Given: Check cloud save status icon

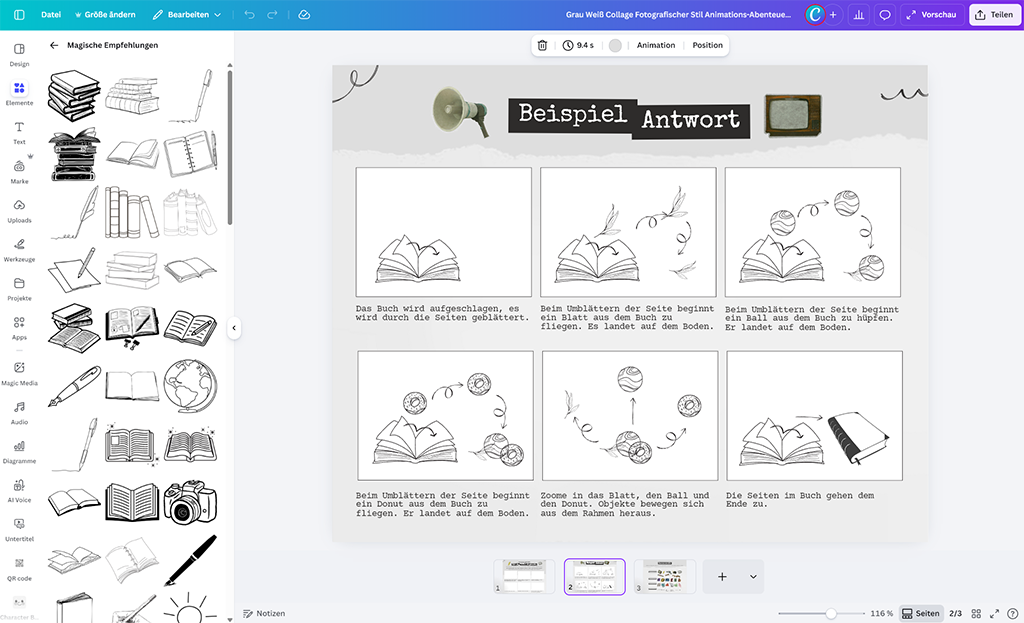Looking at the screenshot, I should [x=304, y=14].
